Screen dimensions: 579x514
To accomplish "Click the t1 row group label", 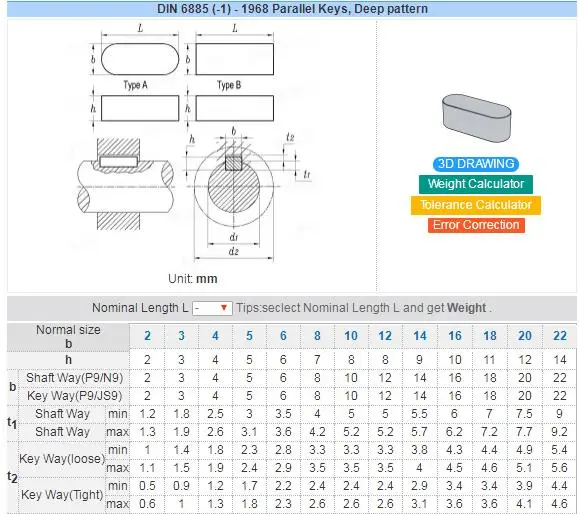I will 12,423.
